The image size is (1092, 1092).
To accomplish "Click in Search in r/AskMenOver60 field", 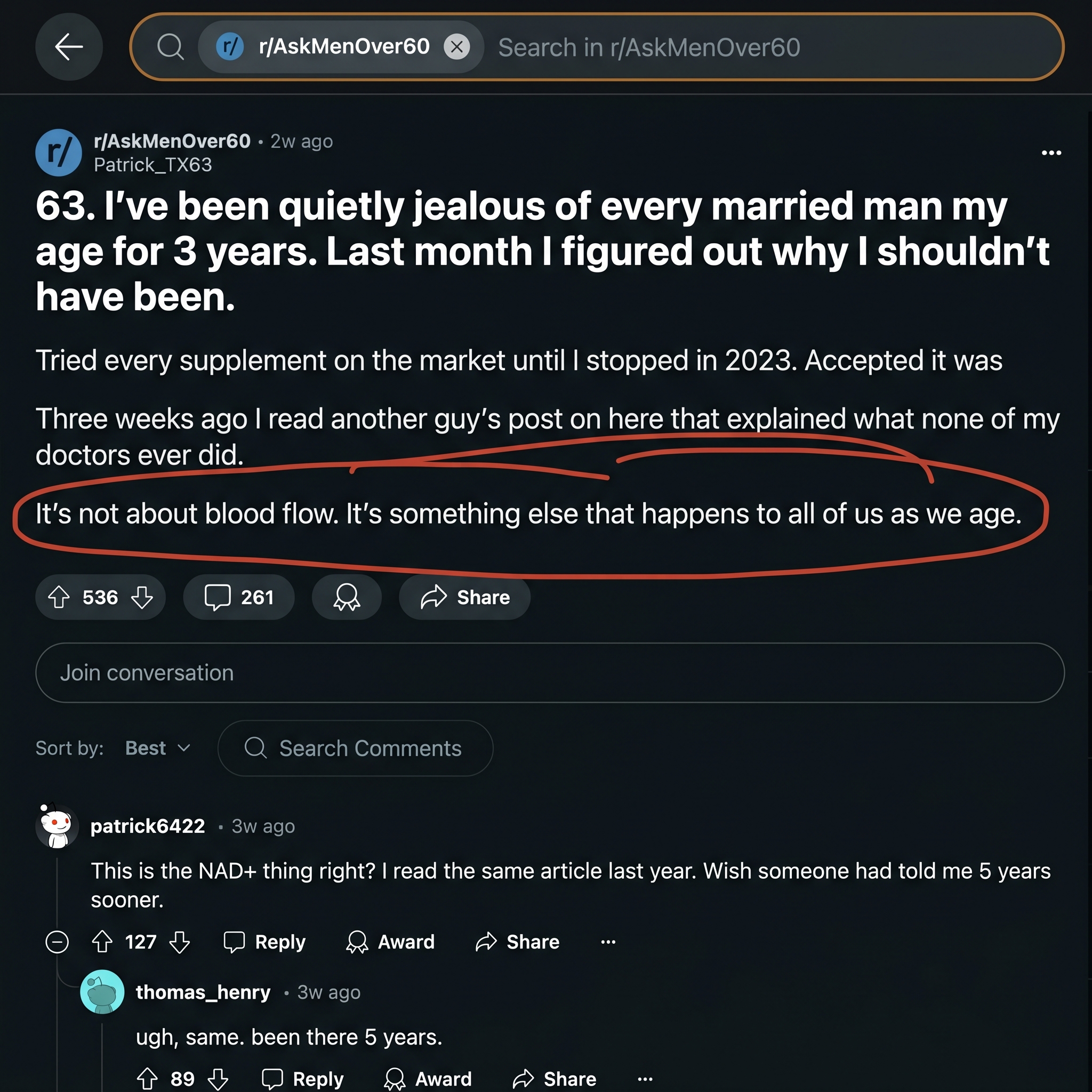I will click(774, 47).
